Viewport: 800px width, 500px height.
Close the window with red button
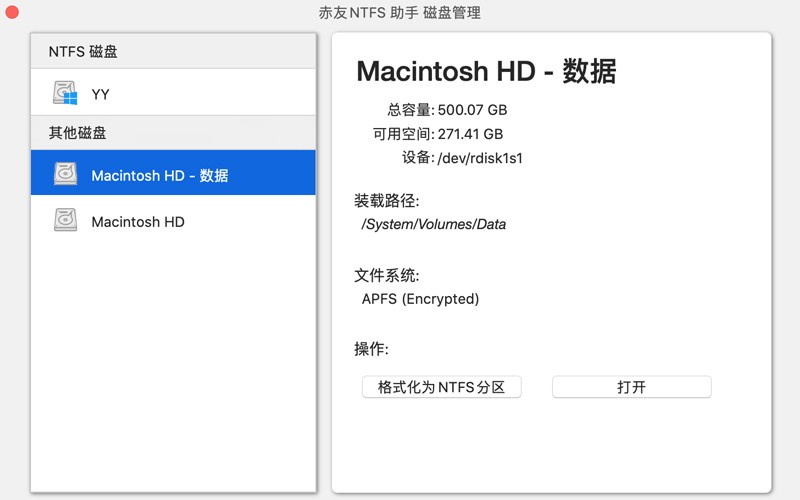(12, 12)
